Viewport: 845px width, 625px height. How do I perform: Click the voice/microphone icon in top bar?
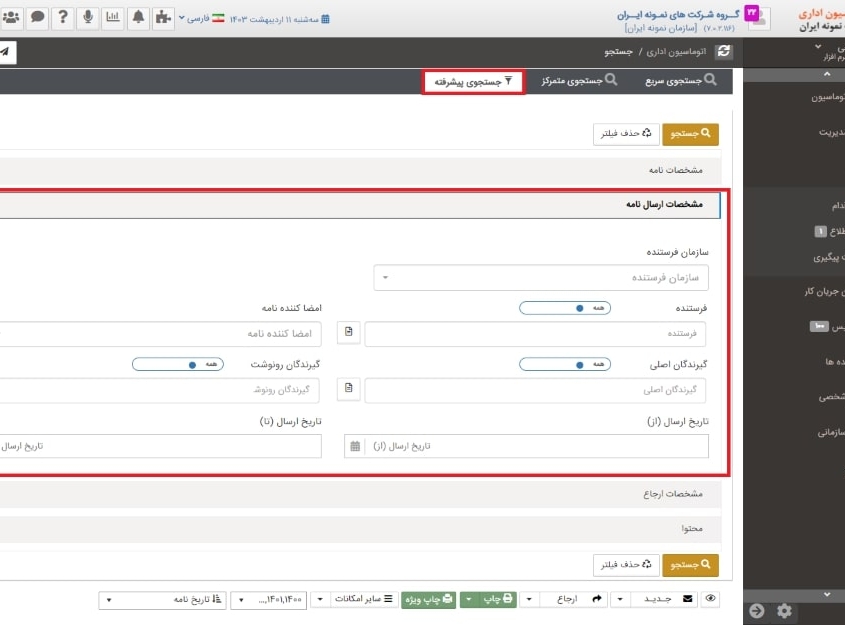pyautogui.click(x=88, y=16)
